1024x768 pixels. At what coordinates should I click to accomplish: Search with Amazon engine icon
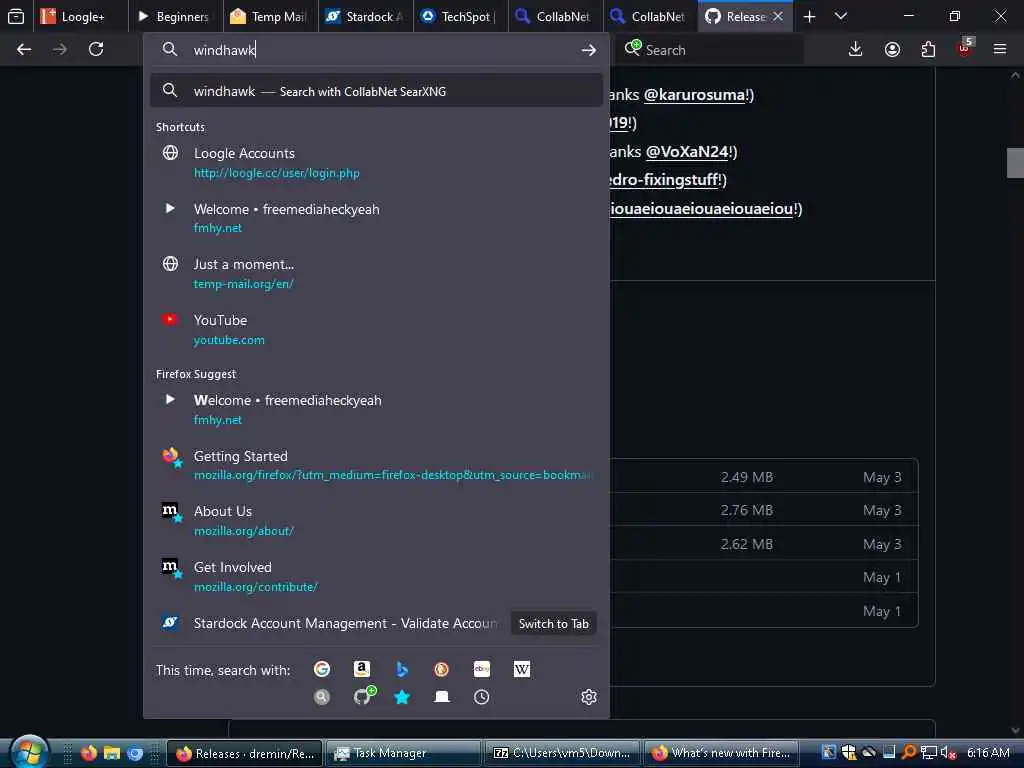pos(362,669)
